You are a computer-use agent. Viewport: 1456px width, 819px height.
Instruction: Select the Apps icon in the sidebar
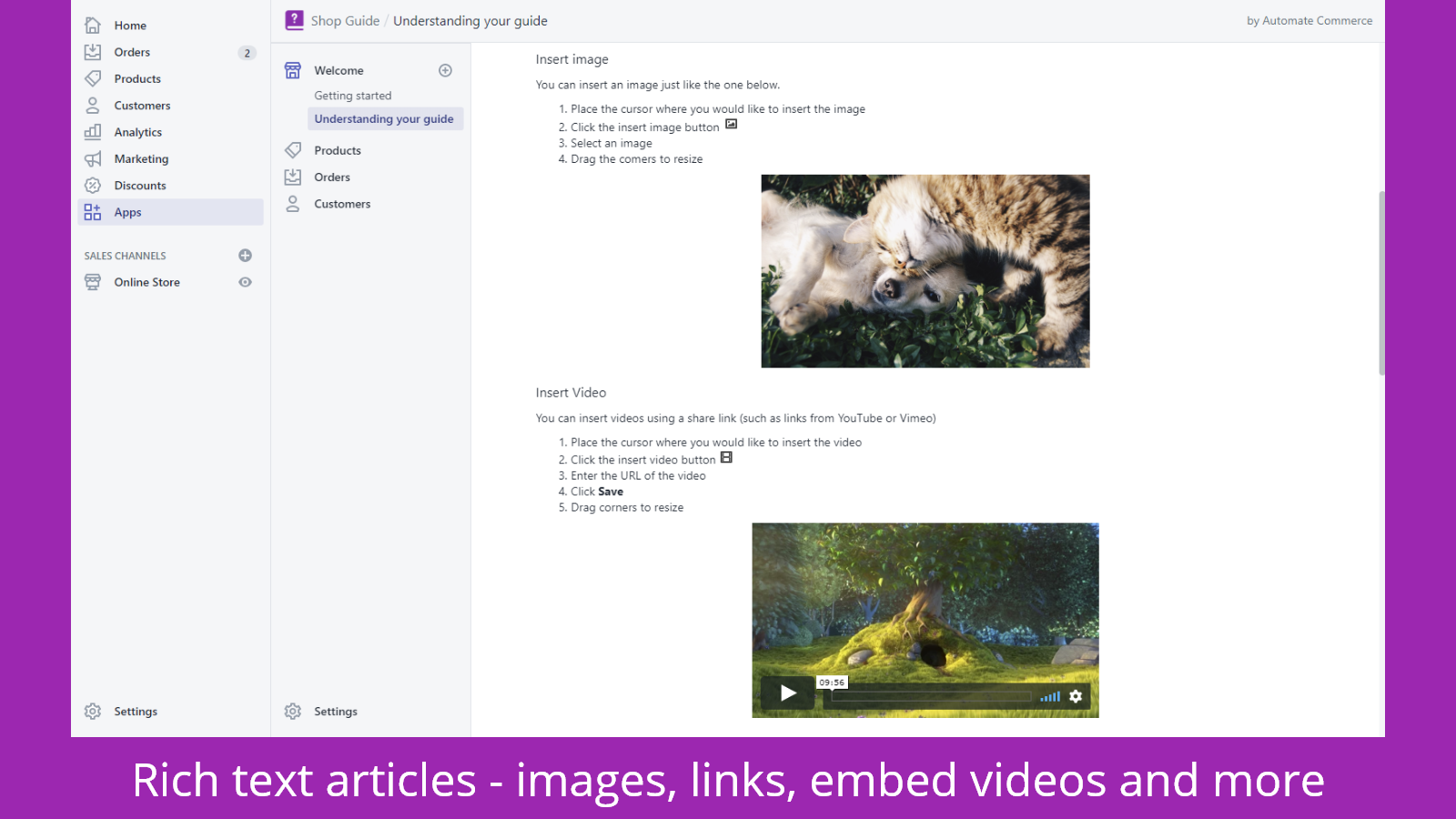pyautogui.click(x=93, y=211)
